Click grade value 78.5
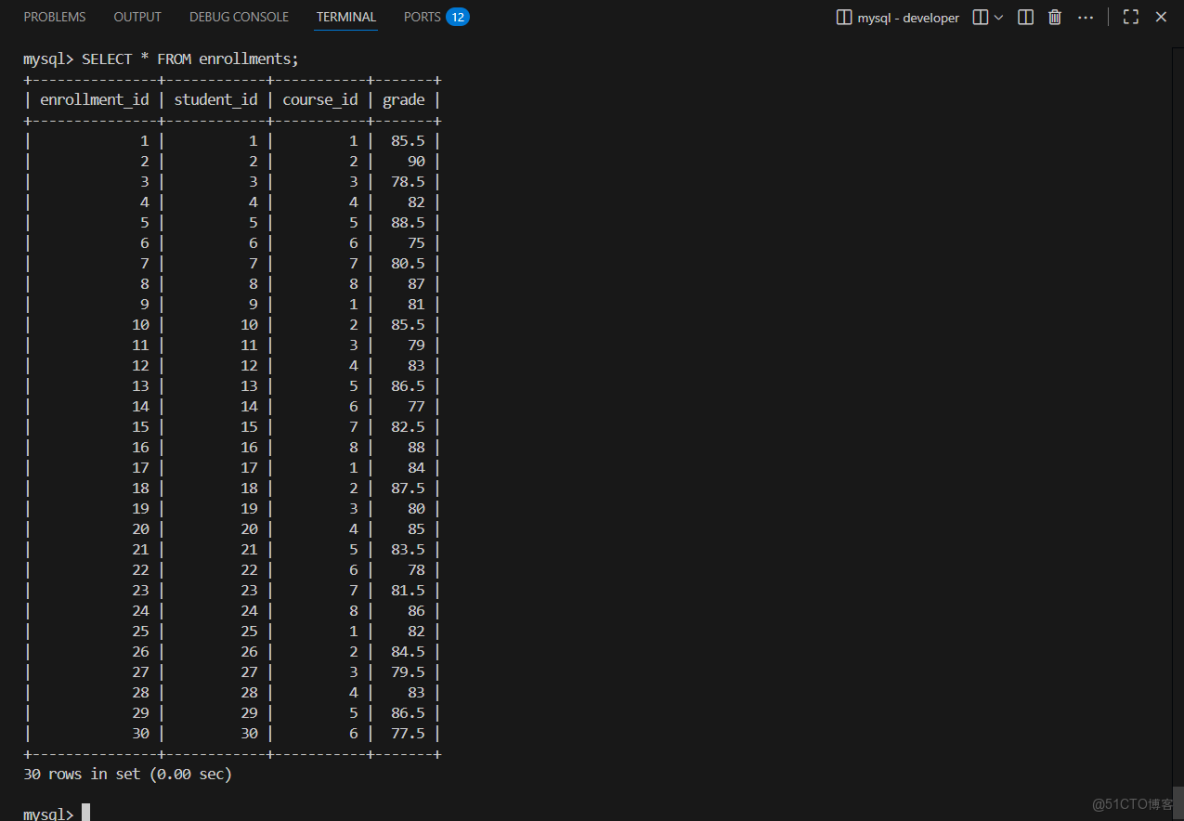The width and height of the screenshot is (1184, 821). point(408,181)
